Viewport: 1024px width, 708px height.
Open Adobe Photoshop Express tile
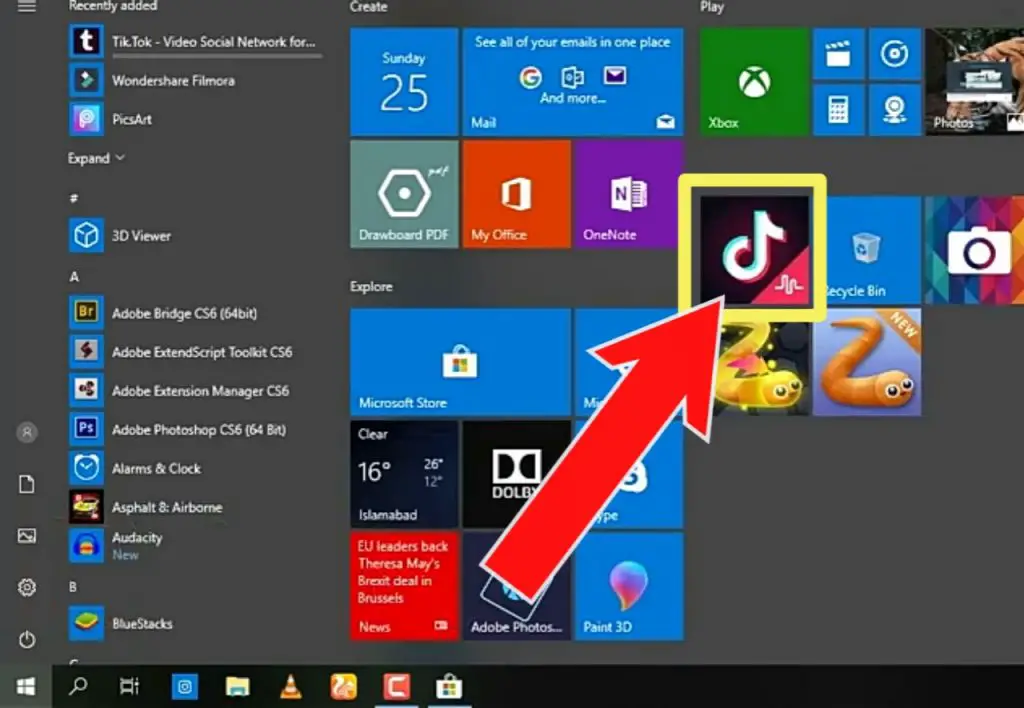(x=517, y=587)
